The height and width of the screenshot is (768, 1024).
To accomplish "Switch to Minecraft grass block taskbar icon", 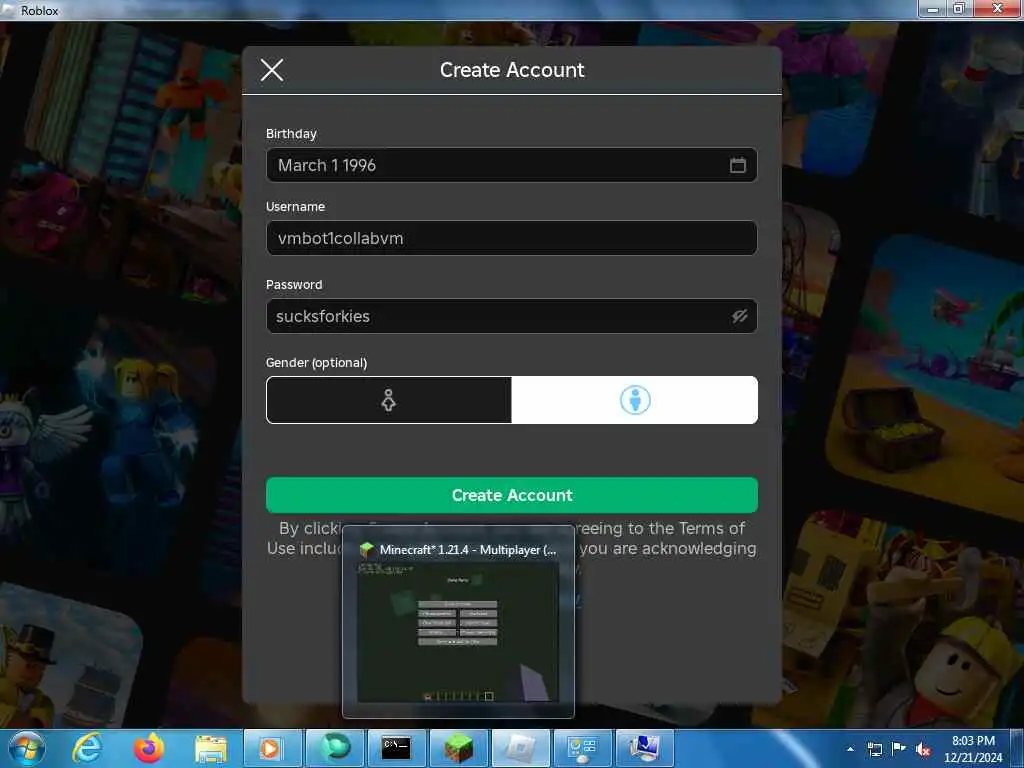I will [458, 748].
